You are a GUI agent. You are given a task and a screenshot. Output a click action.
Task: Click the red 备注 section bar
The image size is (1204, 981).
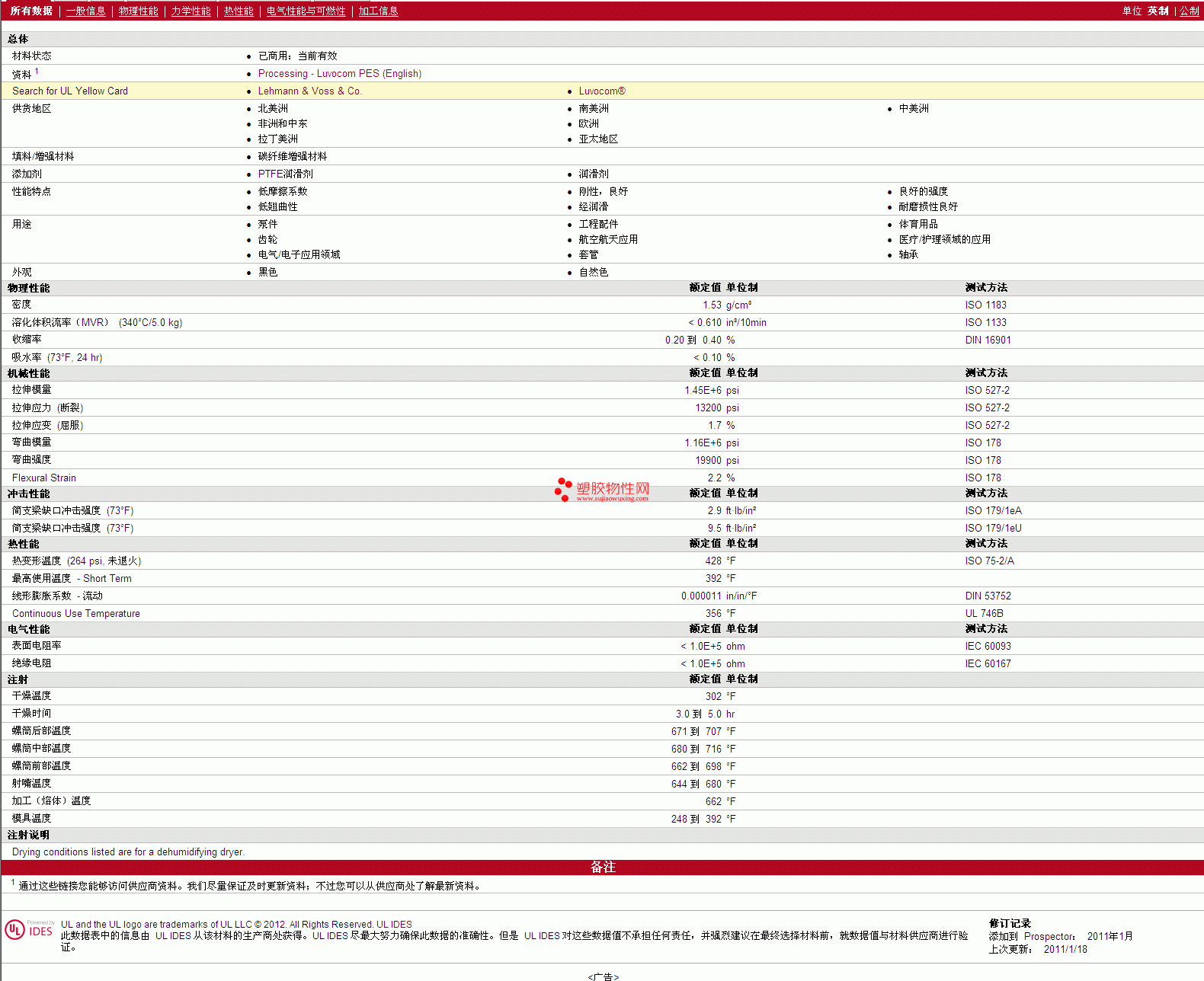pyautogui.click(x=602, y=868)
